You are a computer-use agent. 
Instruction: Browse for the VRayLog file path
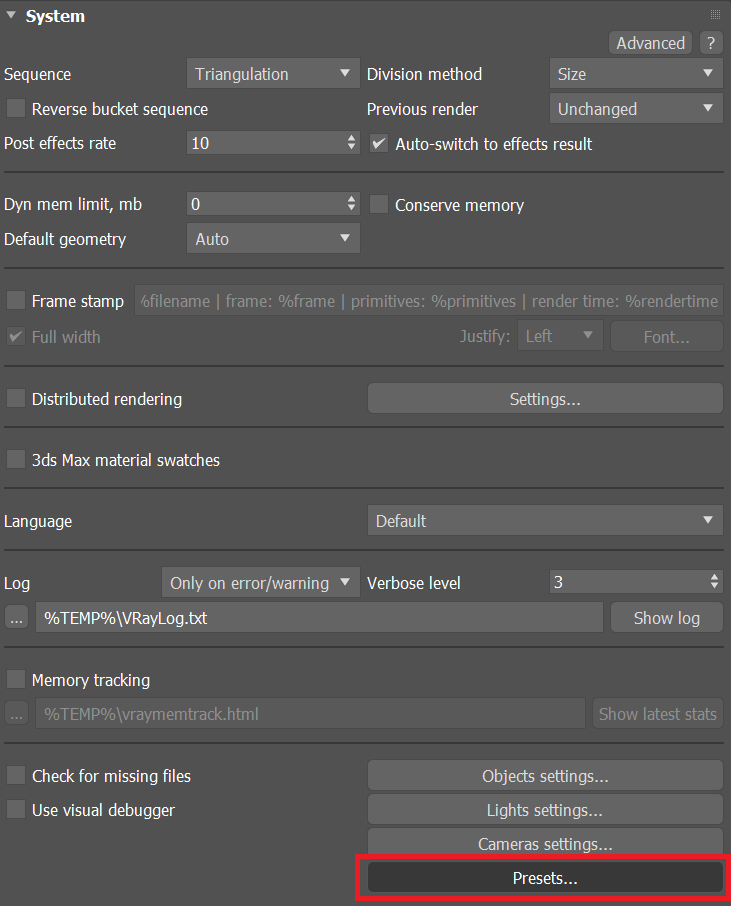[15, 617]
